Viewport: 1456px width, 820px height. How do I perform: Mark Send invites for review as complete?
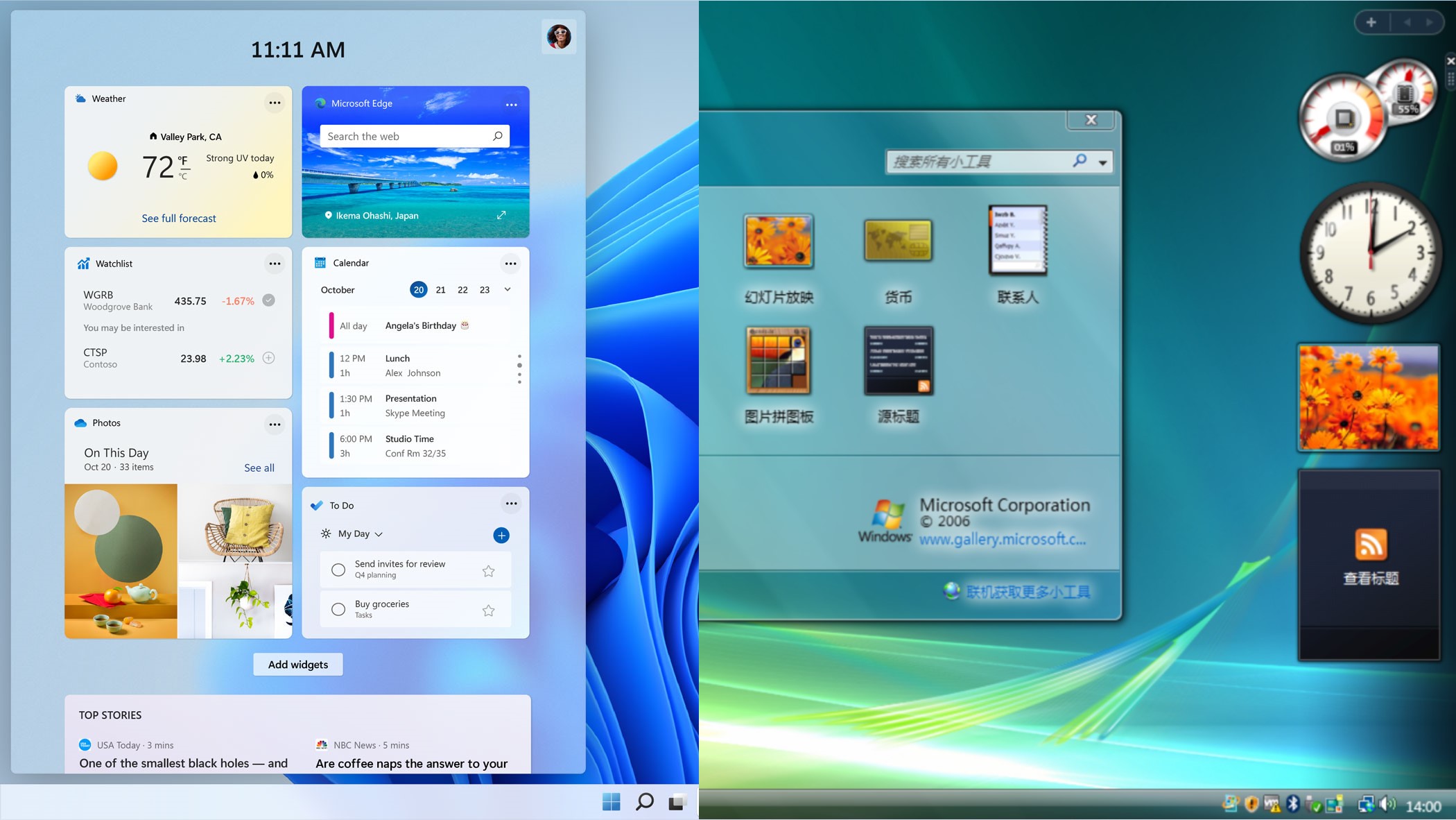coord(338,570)
